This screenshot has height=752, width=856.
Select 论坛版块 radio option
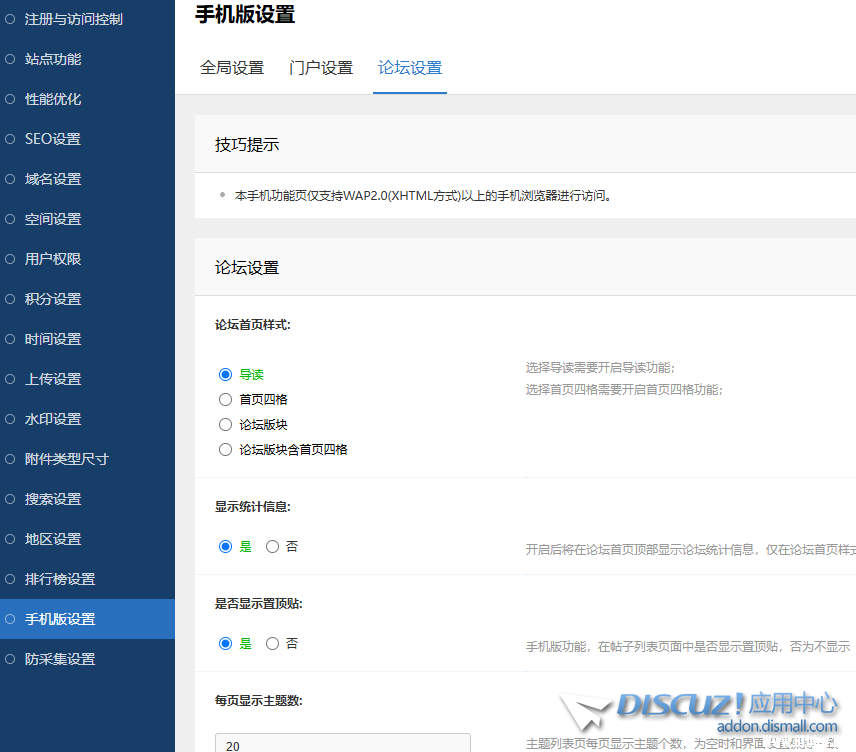pos(225,424)
